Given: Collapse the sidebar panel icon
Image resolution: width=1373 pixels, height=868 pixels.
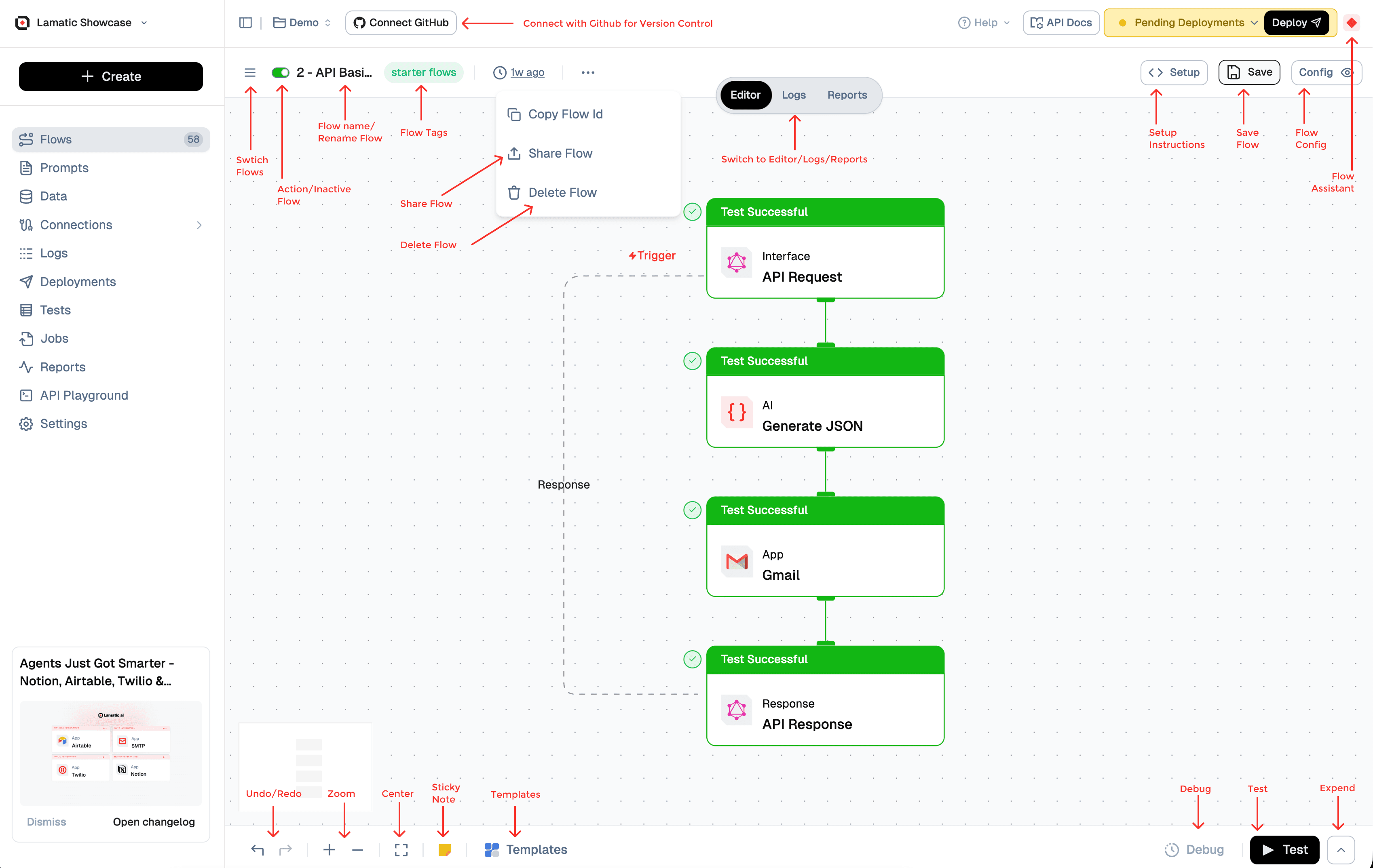Looking at the screenshot, I should point(245,23).
